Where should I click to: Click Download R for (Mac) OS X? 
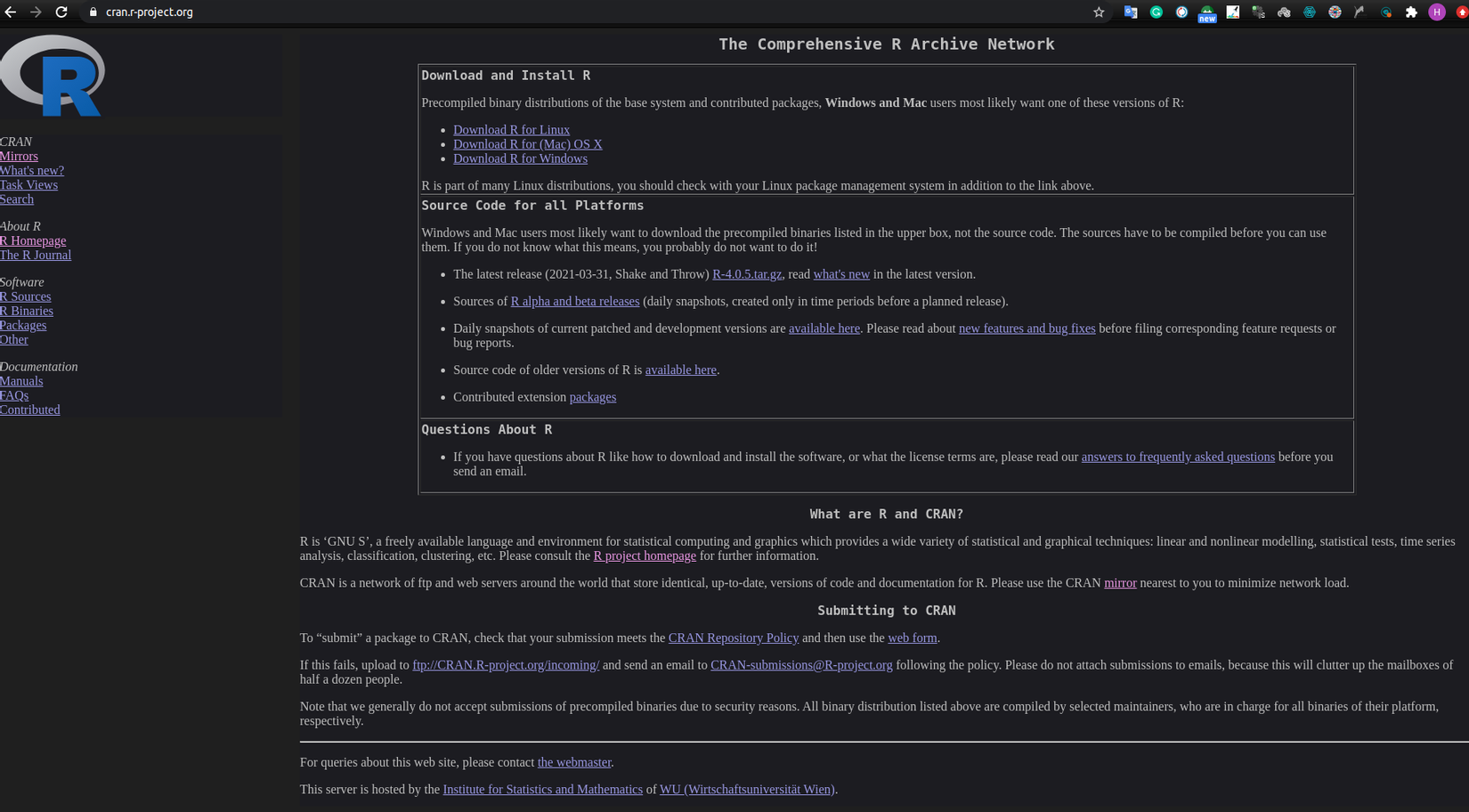[x=528, y=144]
